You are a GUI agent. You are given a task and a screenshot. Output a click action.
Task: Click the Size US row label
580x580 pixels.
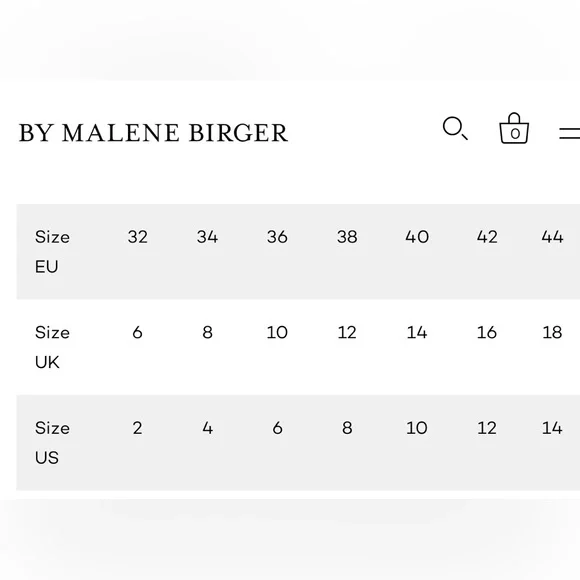pyautogui.click(x=52, y=443)
